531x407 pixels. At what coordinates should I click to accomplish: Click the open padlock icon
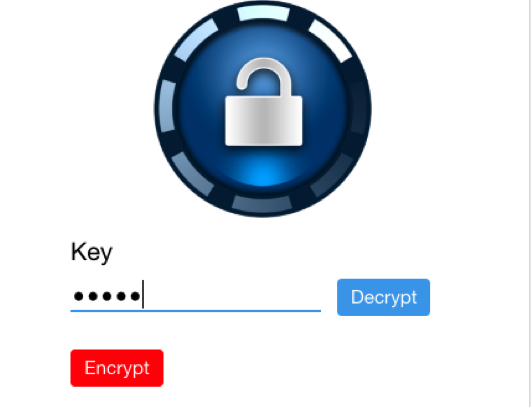tap(263, 102)
